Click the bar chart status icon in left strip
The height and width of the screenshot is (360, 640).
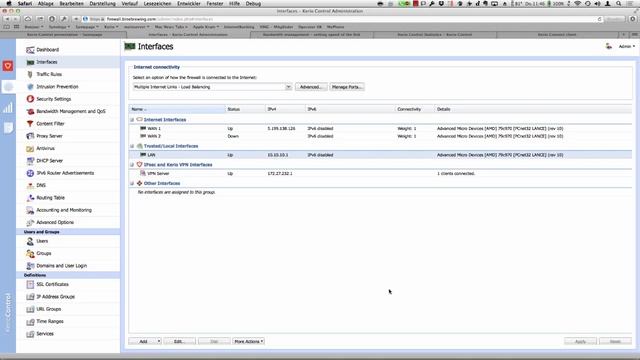coord(8,108)
